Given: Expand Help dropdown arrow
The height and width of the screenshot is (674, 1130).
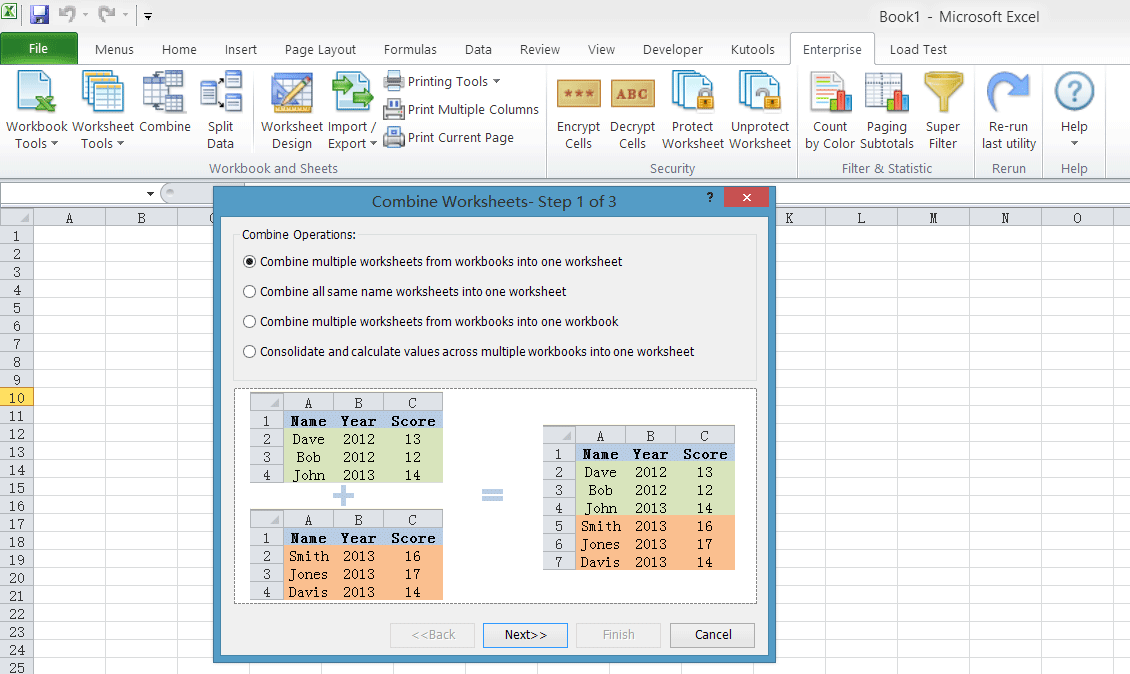Looking at the screenshot, I should pyautogui.click(x=1074, y=143).
